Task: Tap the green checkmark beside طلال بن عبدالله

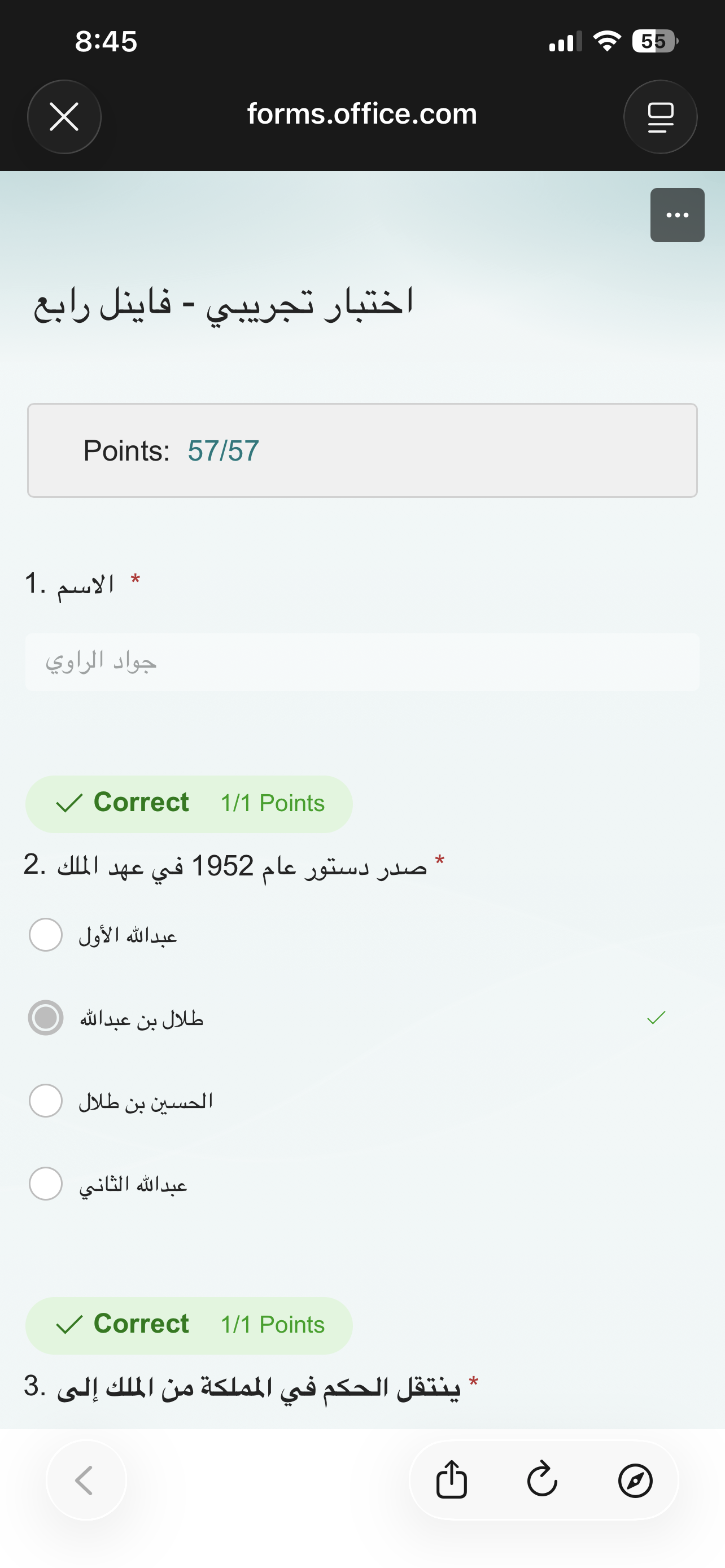Action: 656,1018
